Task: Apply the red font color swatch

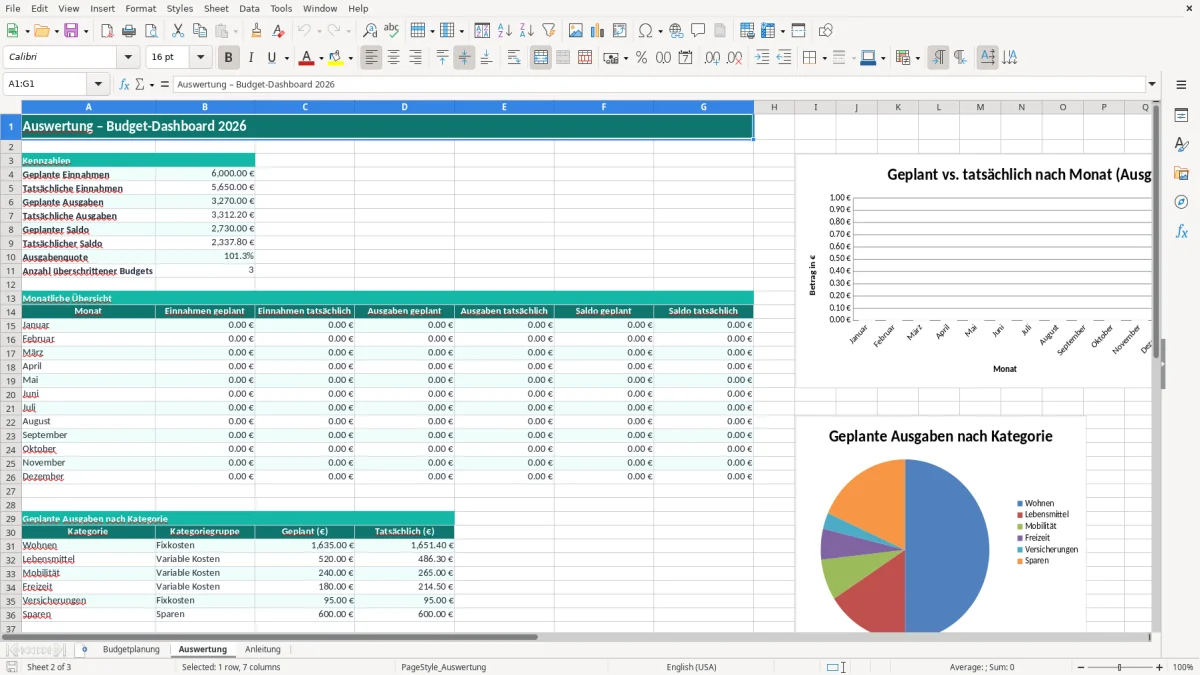Action: [x=306, y=58]
